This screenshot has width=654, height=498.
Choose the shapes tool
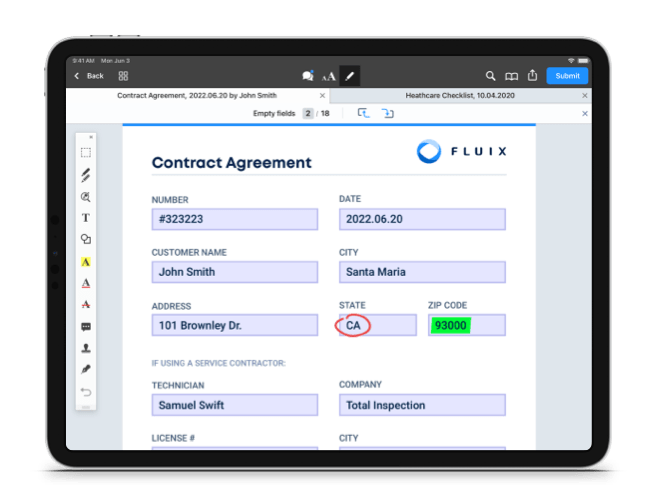[x=86, y=239]
